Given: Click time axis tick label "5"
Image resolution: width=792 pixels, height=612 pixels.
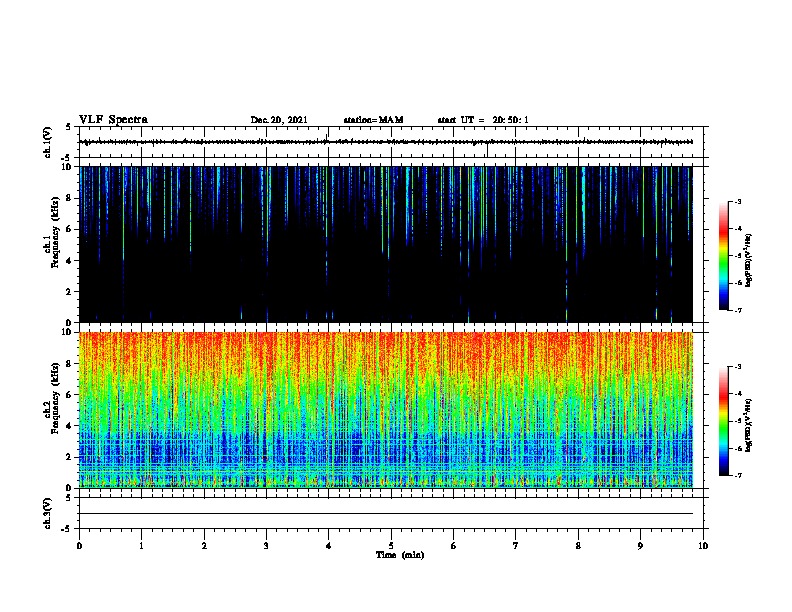Looking at the screenshot, I should point(391,546).
